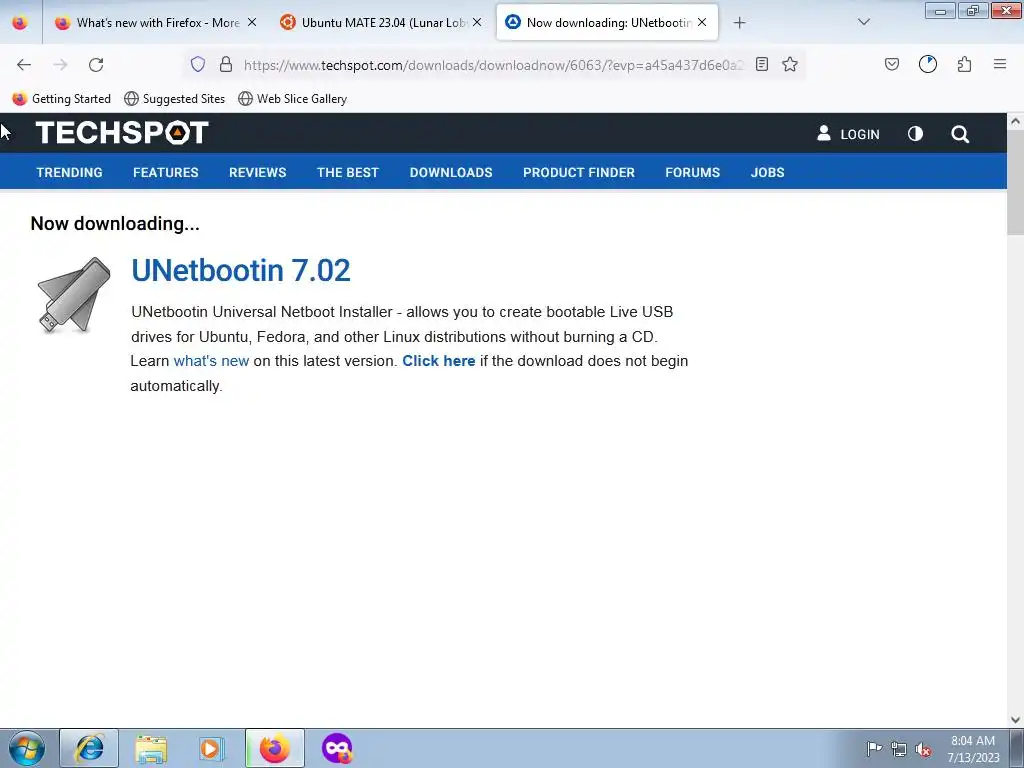Reload the current page
The width and height of the screenshot is (1024, 768).
coord(96,65)
